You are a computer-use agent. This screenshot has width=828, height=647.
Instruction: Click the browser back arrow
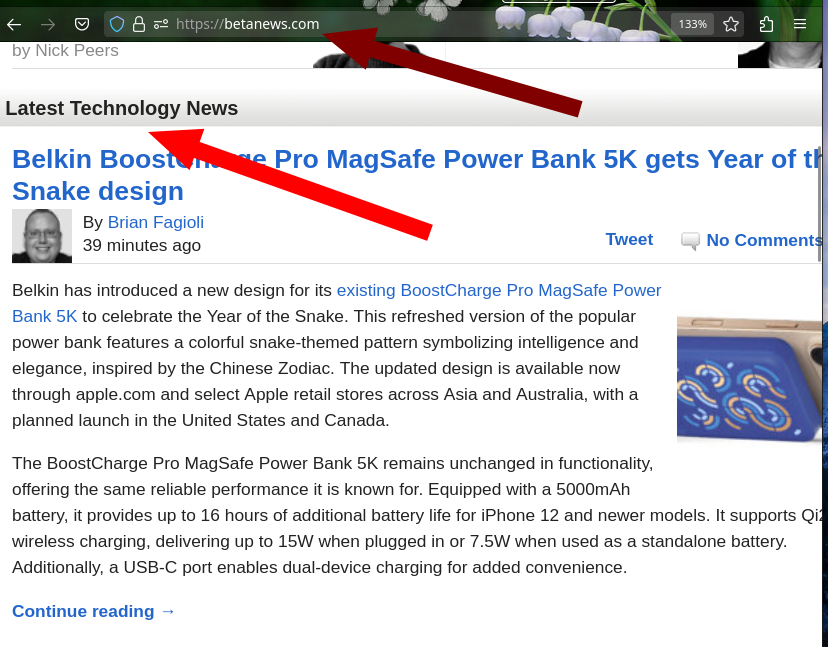(15, 24)
